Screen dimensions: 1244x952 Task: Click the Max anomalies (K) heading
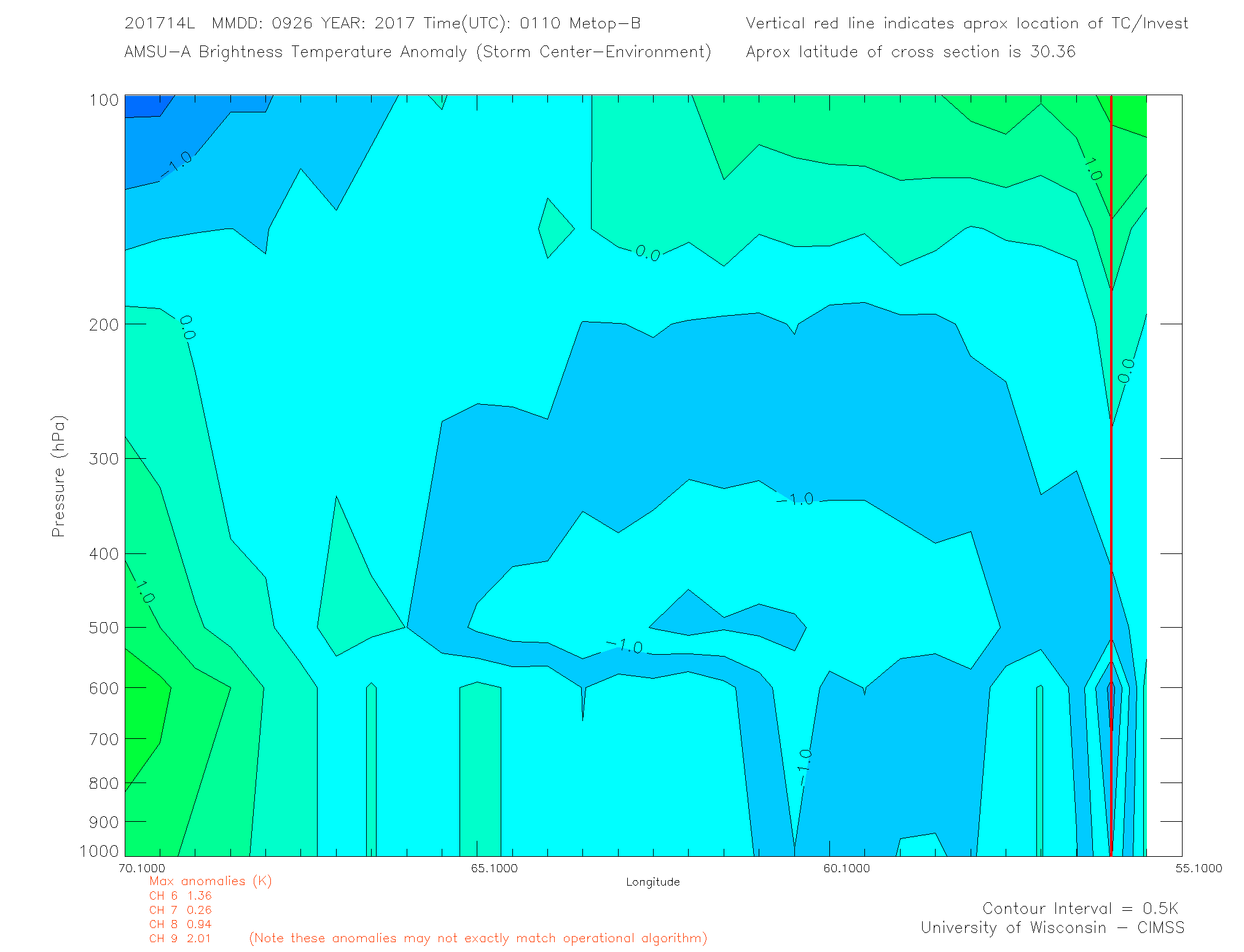tap(210, 881)
